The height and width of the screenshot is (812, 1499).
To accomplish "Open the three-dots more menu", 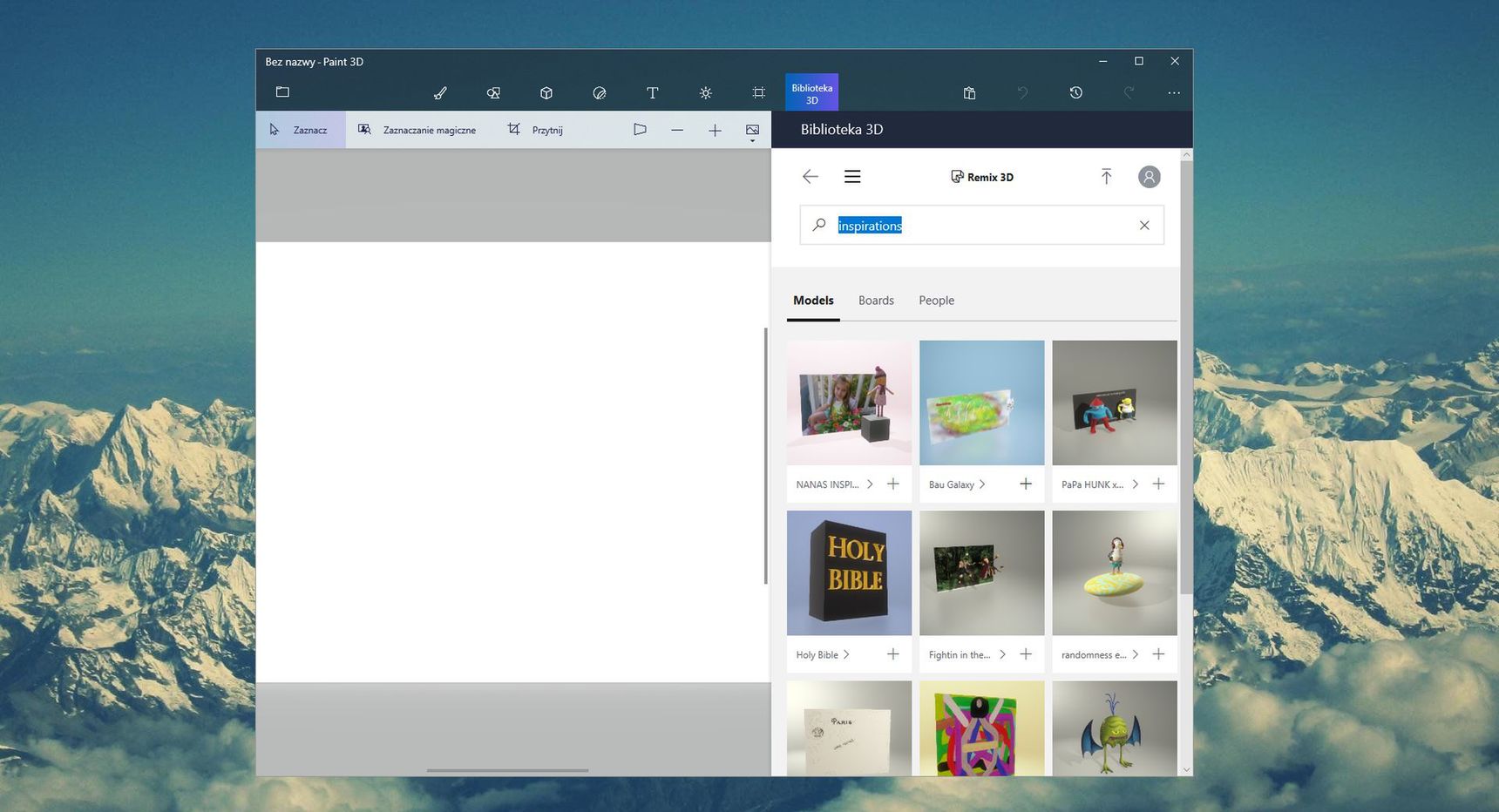I will 1174,92.
